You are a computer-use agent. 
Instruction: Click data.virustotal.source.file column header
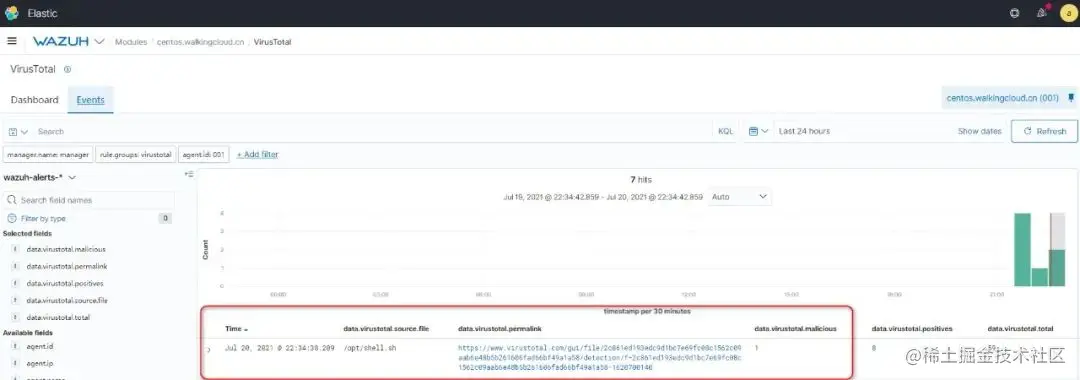coord(386,329)
